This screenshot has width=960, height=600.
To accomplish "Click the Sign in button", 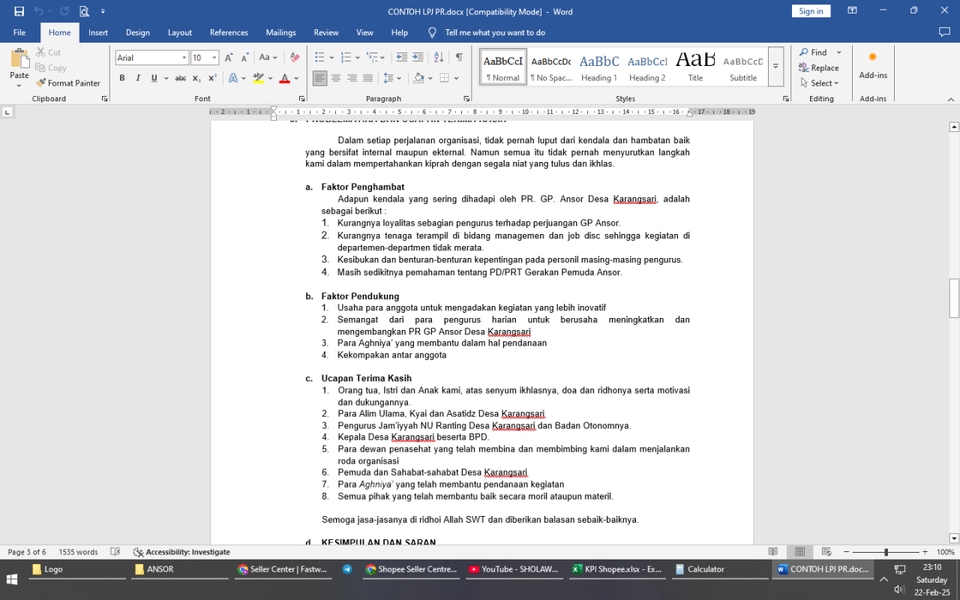I will click(x=811, y=11).
